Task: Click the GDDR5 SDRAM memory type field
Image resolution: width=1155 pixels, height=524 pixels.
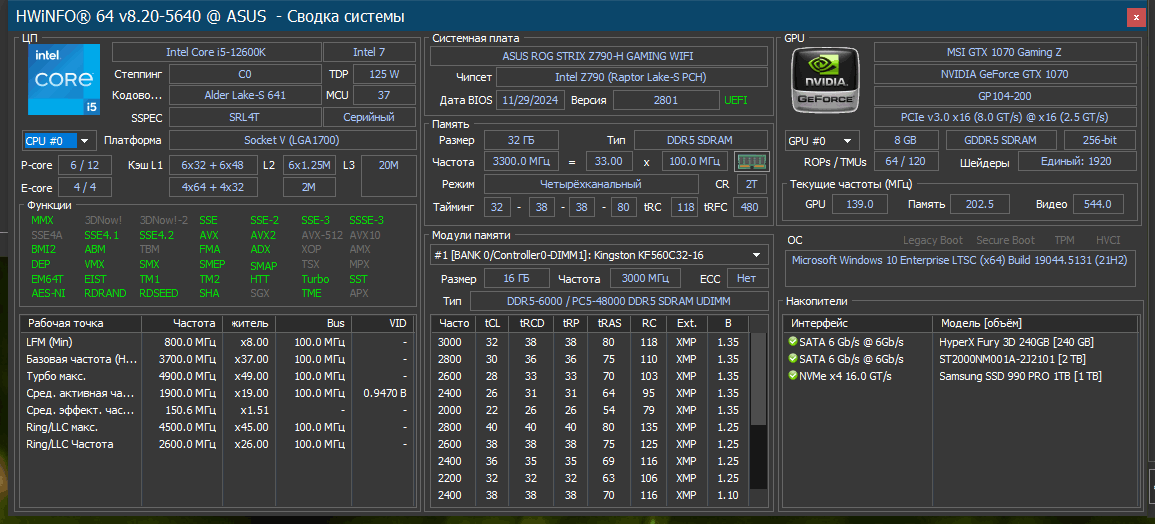Action: [x=1000, y=140]
